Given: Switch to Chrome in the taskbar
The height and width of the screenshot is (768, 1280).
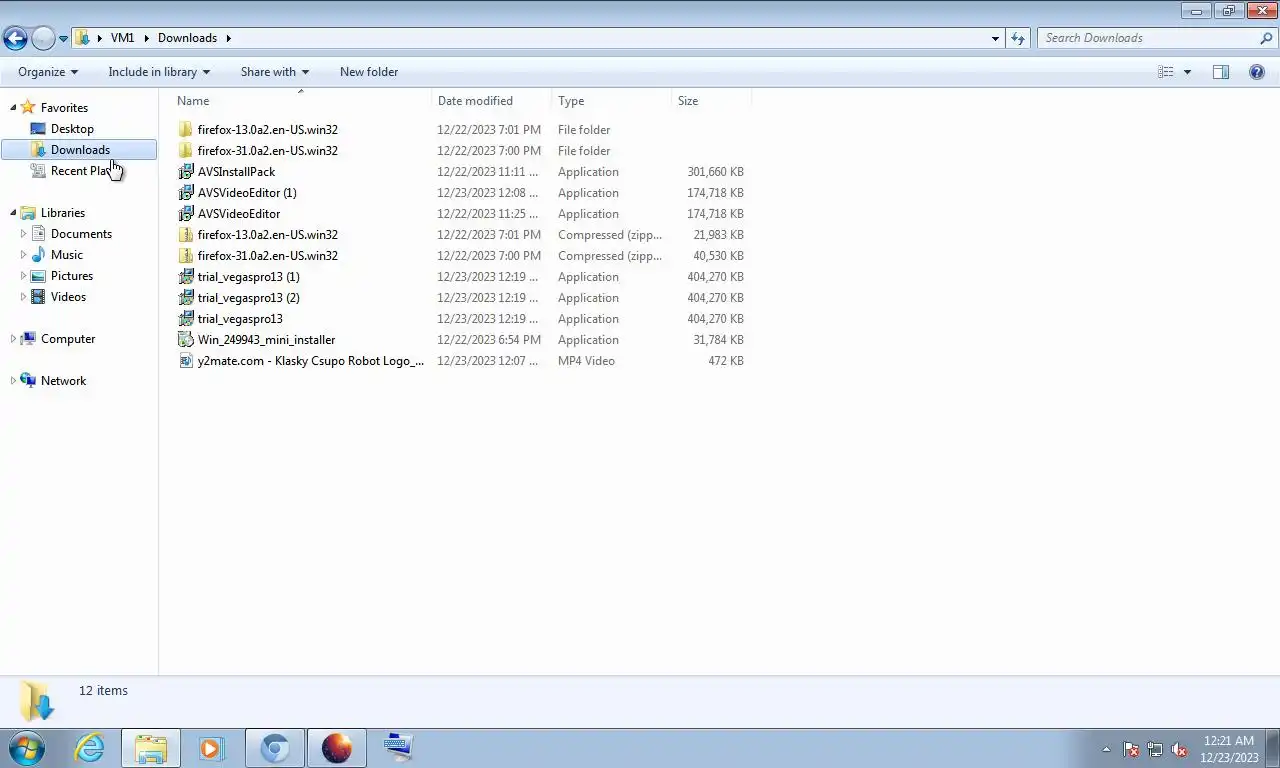Looking at the screenshot, I should click(x=275, y=748).
